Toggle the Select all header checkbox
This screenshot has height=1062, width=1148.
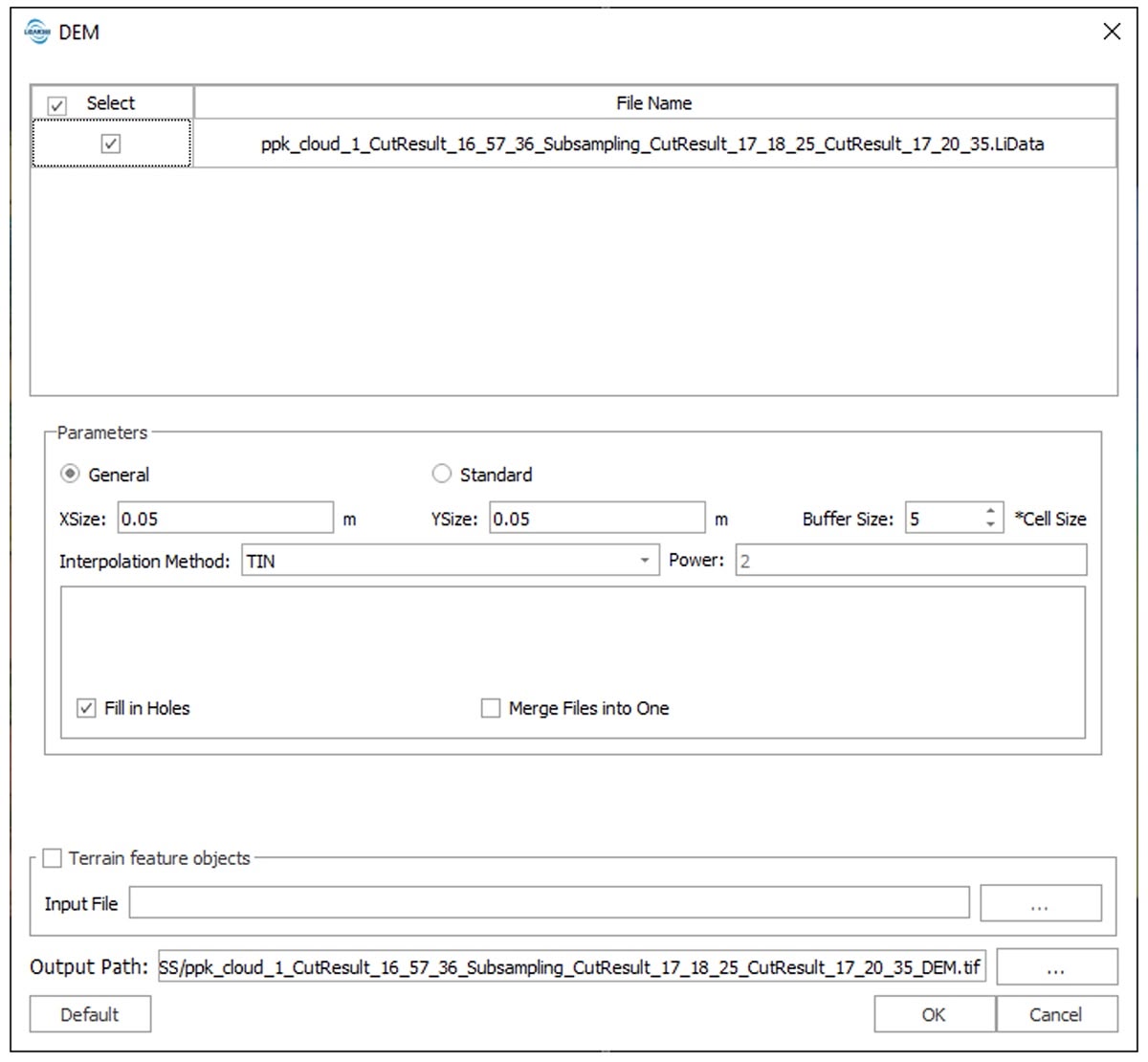pos(57,104)
